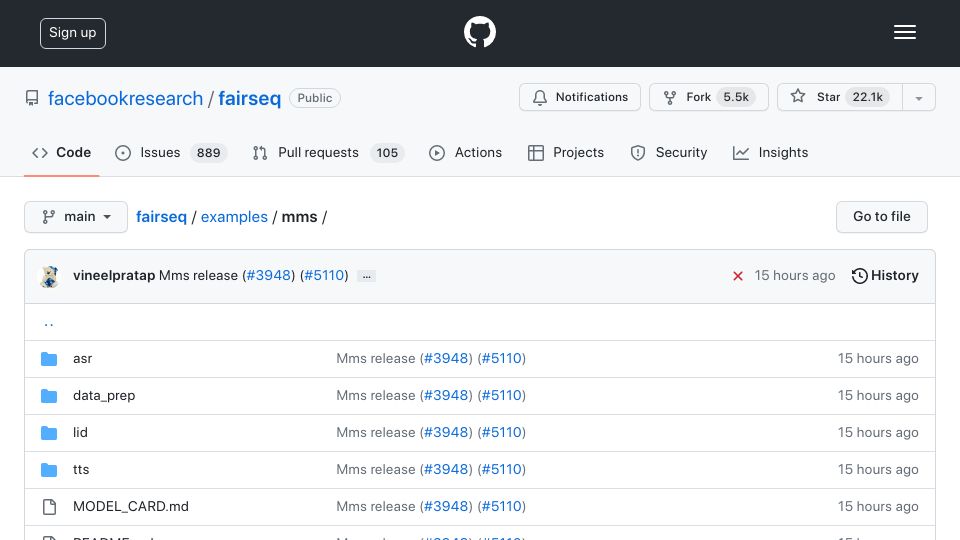Image resolution: width=960 pixels, height=540 pixels.
Task: Click the 5.5k fork count
Action: click(736, 97)
